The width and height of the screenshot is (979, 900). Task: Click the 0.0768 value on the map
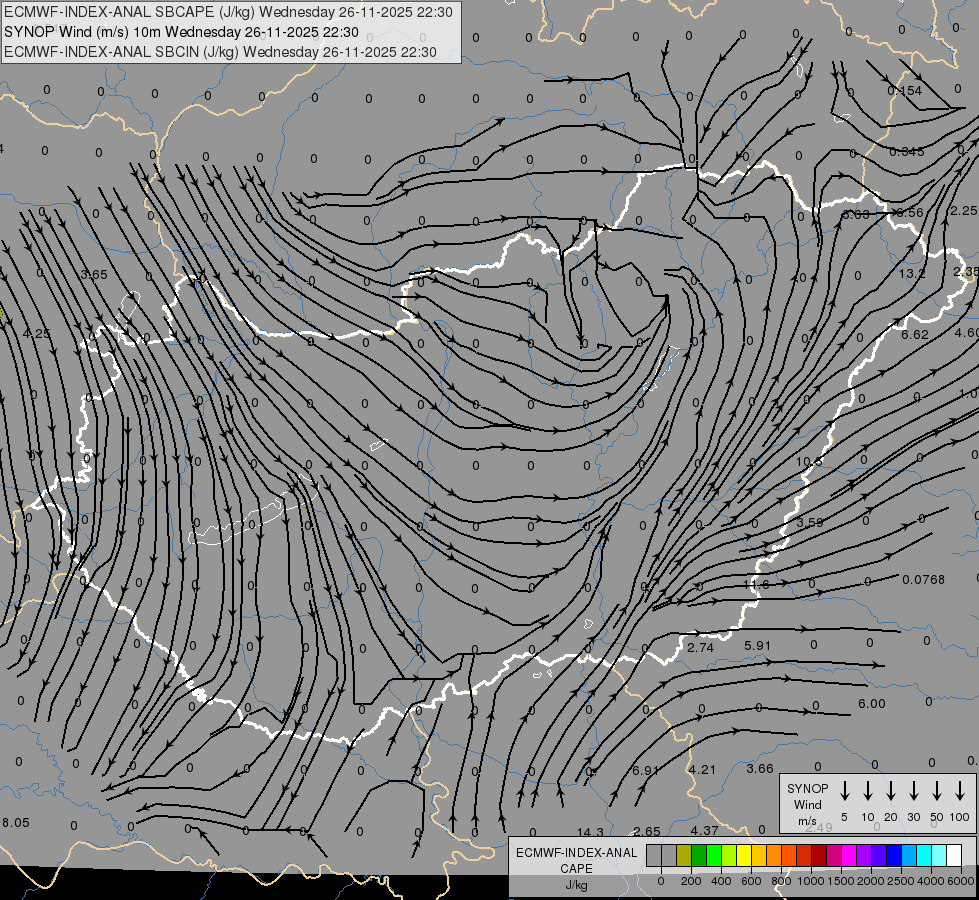923,580
